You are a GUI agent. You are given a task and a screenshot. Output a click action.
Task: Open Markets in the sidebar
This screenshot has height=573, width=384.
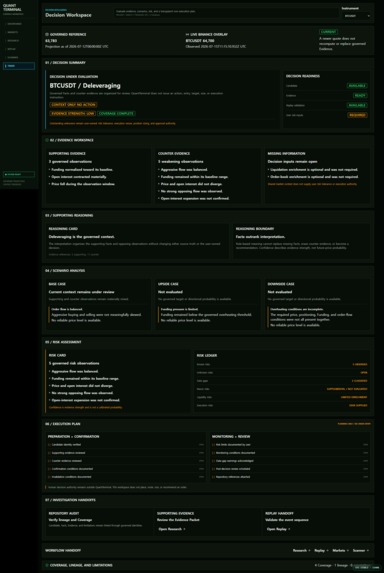(19, 32)
